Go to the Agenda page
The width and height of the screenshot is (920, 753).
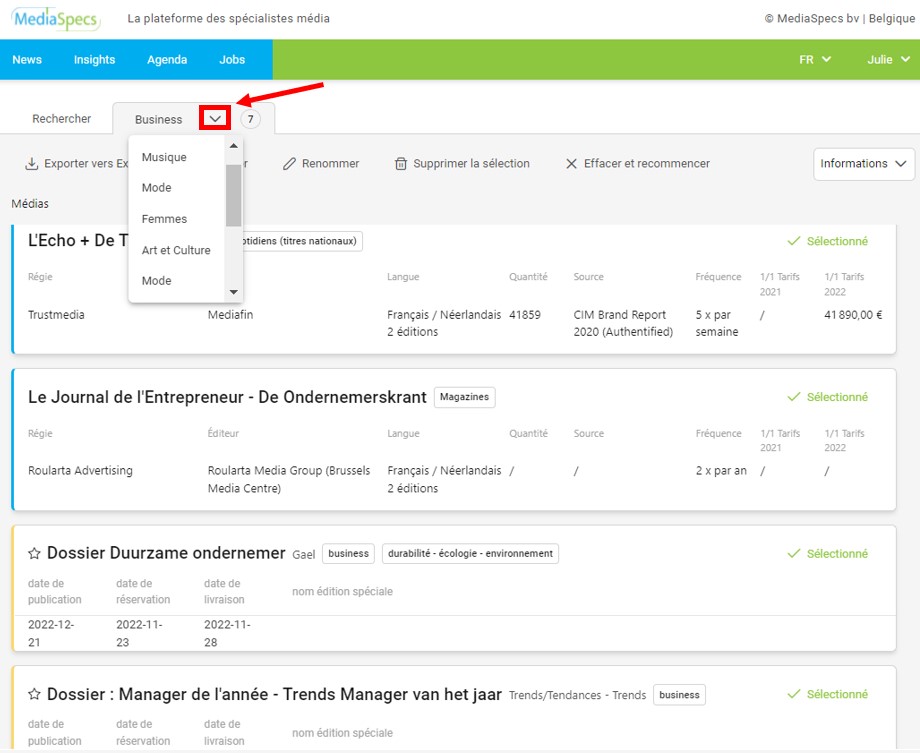167,60
